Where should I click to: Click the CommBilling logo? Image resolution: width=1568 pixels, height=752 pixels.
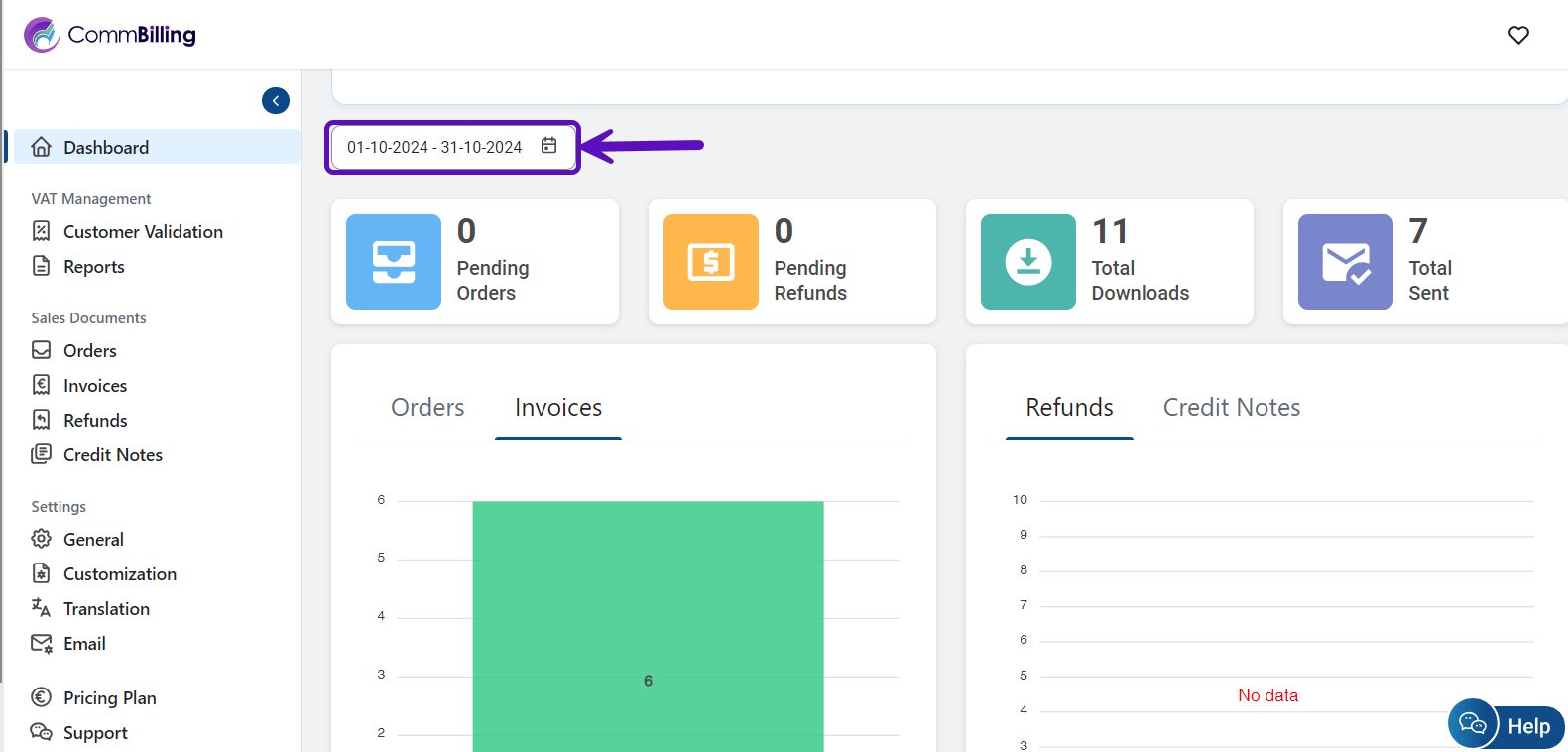(110, 35)
